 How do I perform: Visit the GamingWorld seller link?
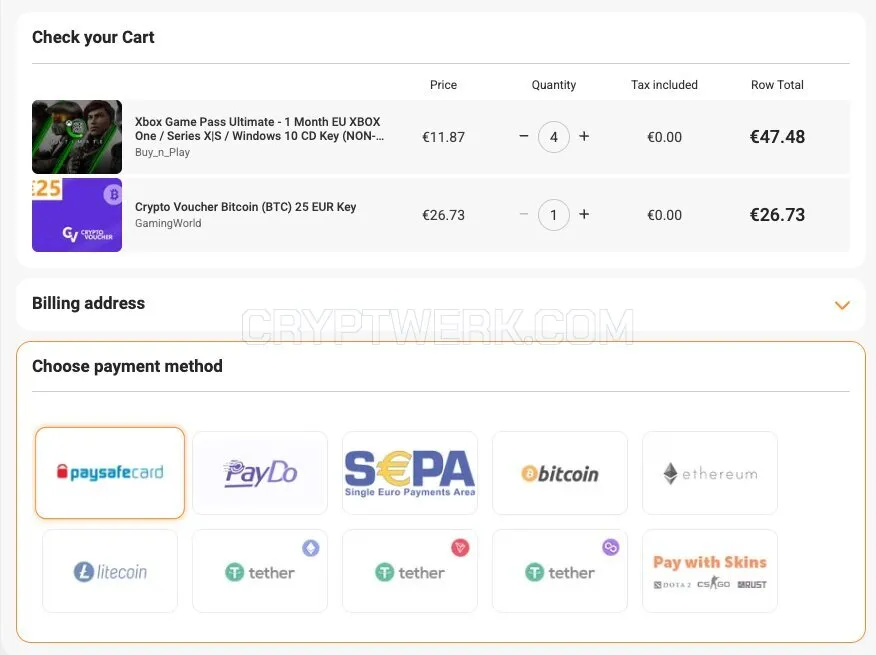168,223
